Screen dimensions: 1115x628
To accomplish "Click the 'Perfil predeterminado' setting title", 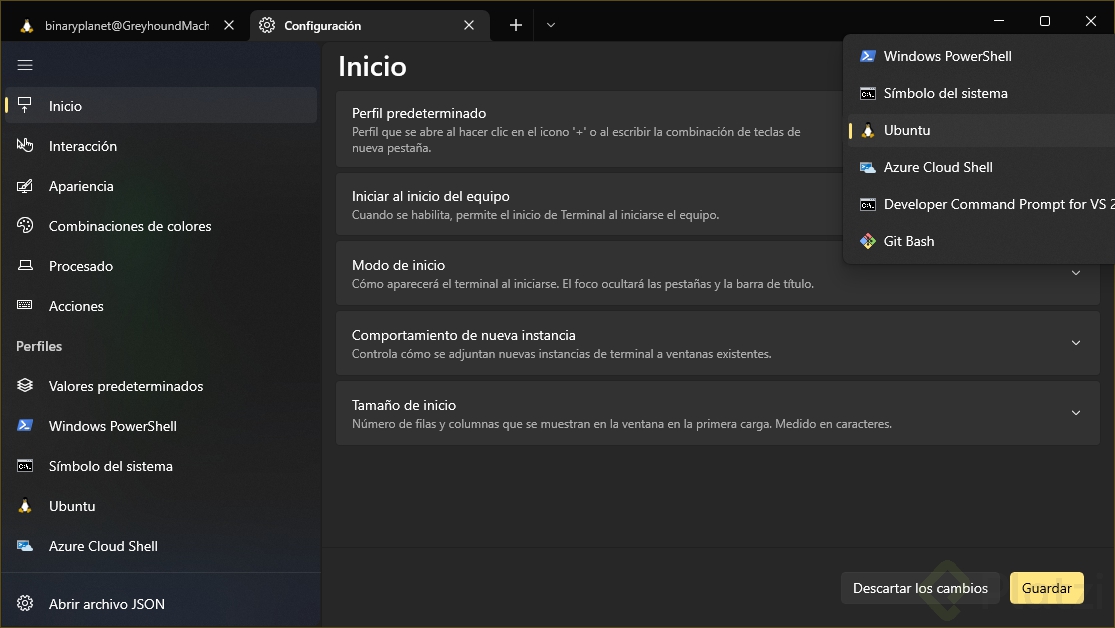I will click(419, 113).
